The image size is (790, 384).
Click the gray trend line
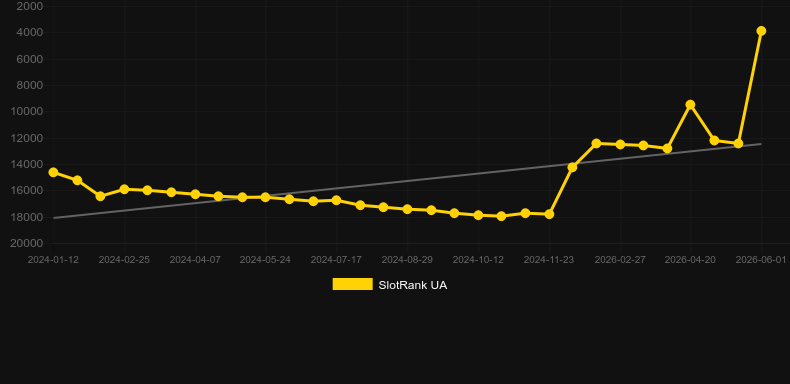click(x=407, y=181)
